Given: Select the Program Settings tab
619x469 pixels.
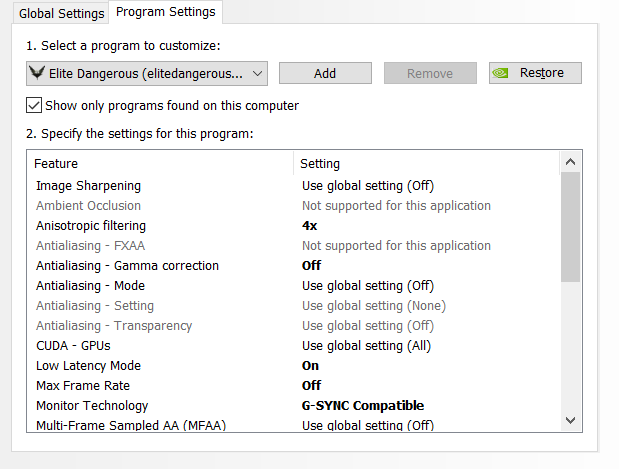Looking at the screenshot, I should pyautogui.click(x=166, y=12).
